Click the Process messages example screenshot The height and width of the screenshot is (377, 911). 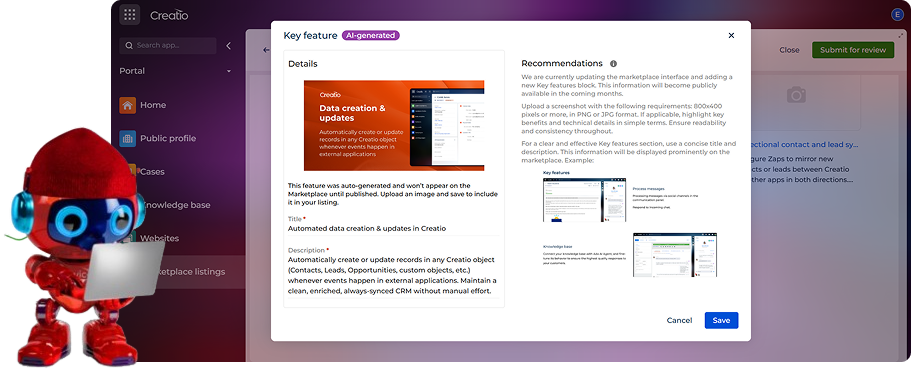click(584, 200)
